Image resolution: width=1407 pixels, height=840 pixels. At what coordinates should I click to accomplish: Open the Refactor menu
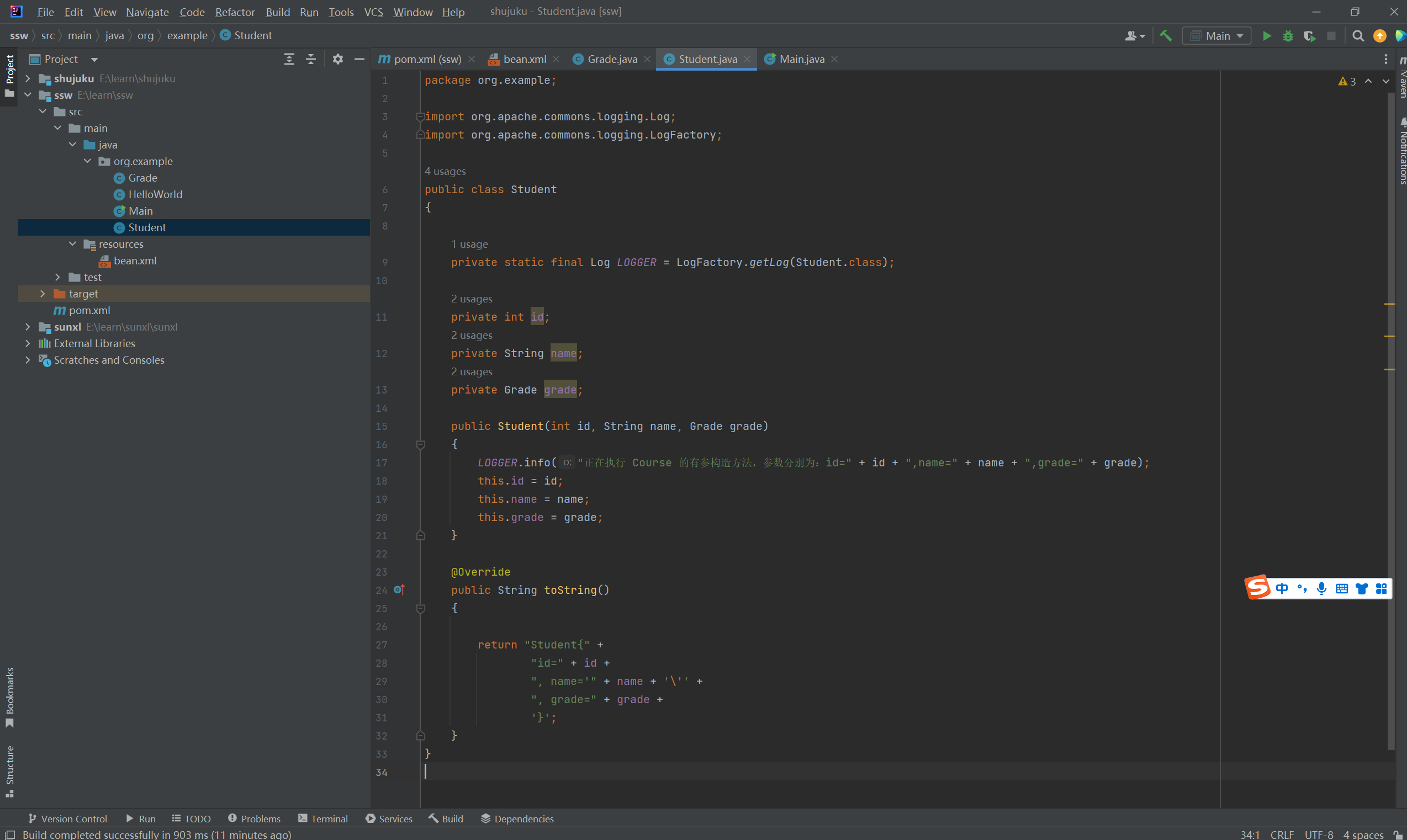(234, 12)
